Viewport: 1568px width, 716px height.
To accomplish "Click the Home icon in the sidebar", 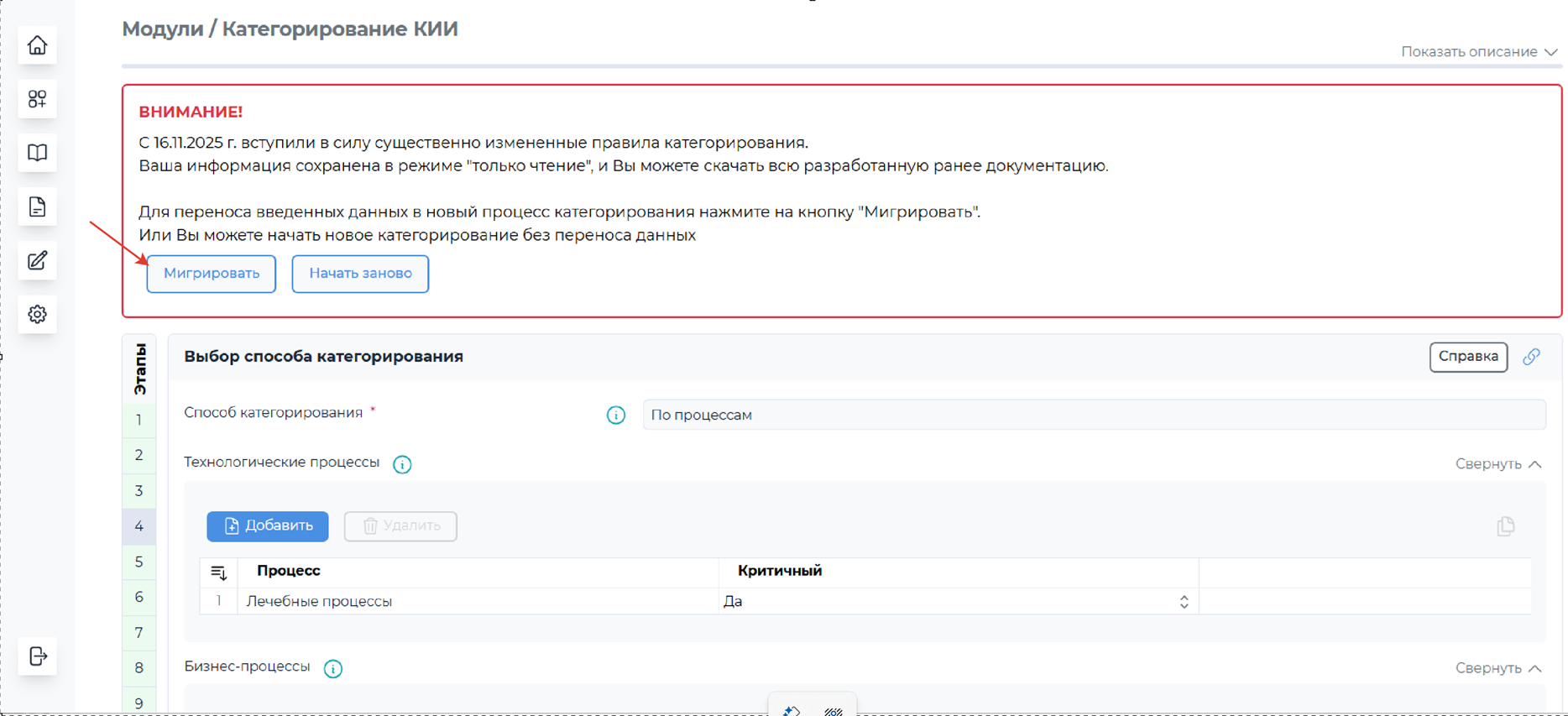I will pyautogui.click(x=38, y=45).
